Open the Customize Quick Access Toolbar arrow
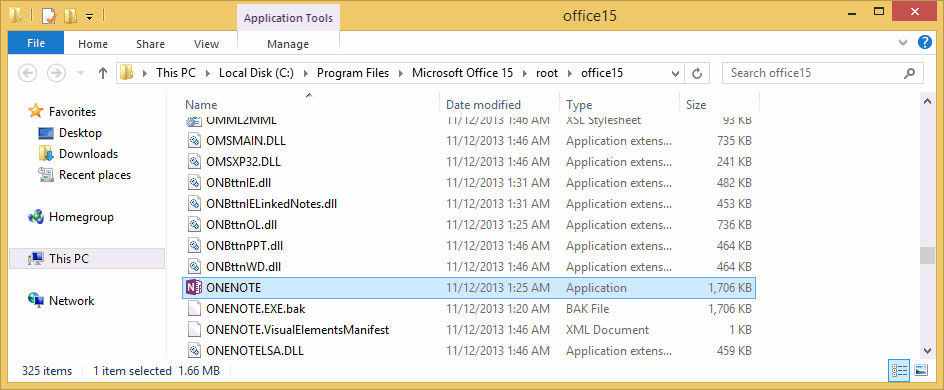Screen dimensions: 944x390 (x=90, y=17)
